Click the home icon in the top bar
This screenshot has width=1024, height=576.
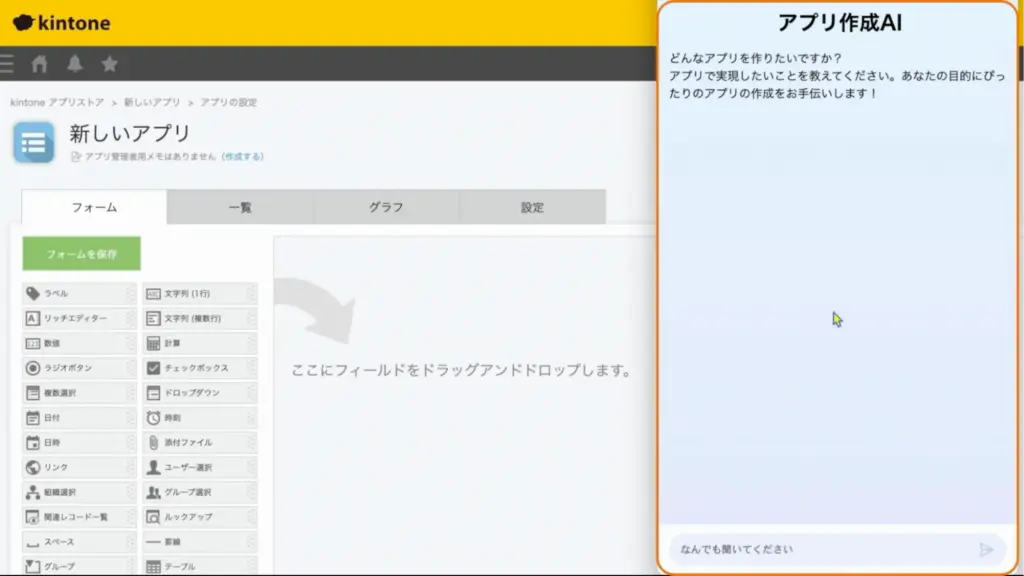tap(39, 63)
